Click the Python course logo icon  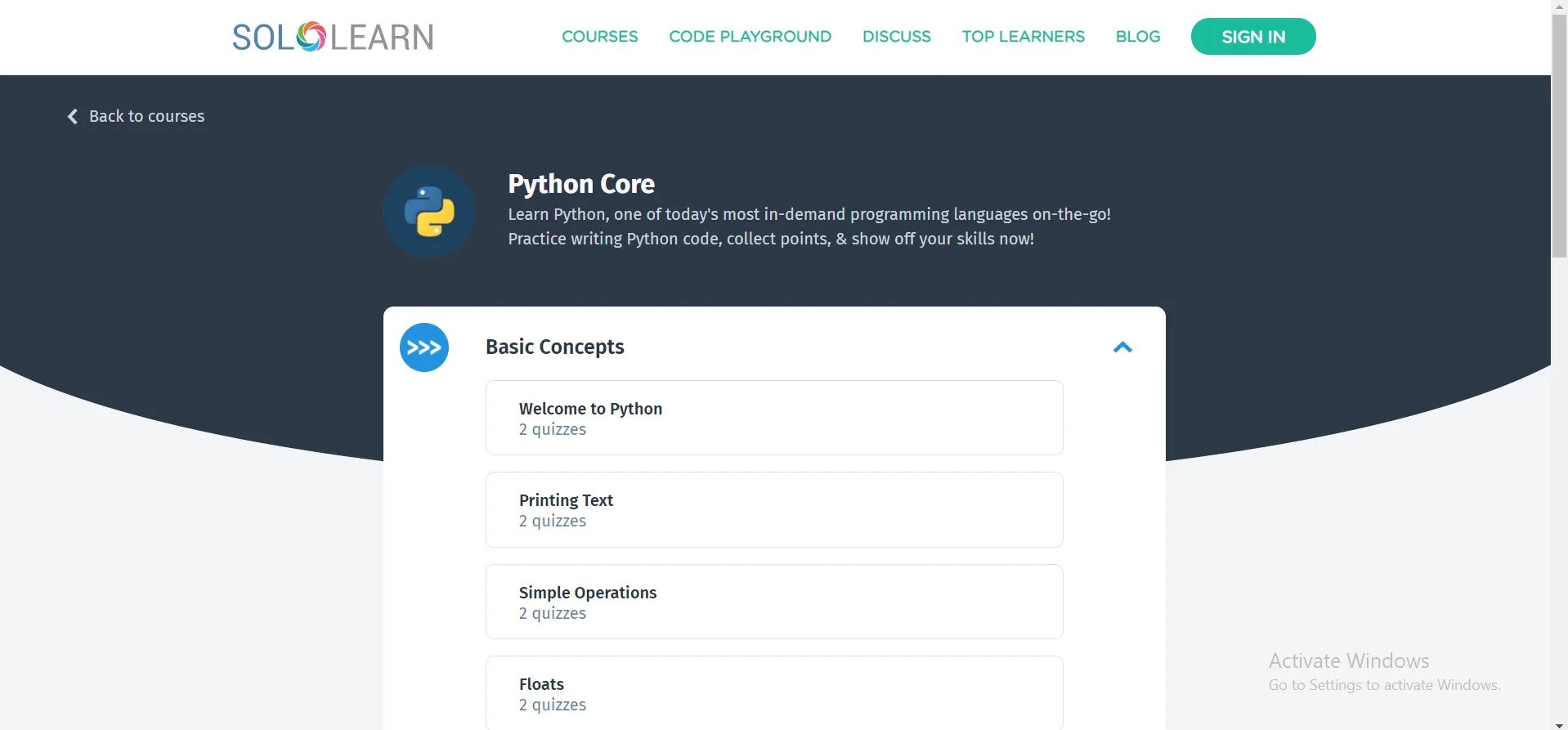click(x=429, y=212)
